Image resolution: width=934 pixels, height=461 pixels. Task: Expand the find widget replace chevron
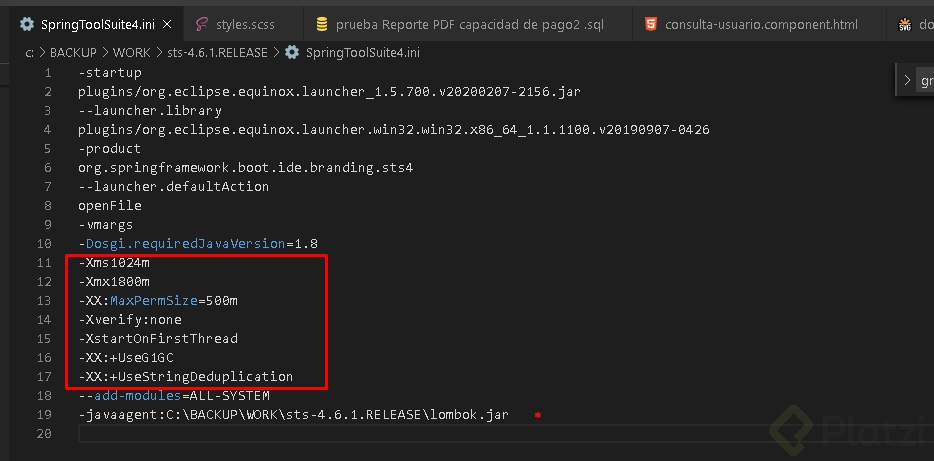click(907, 80)
